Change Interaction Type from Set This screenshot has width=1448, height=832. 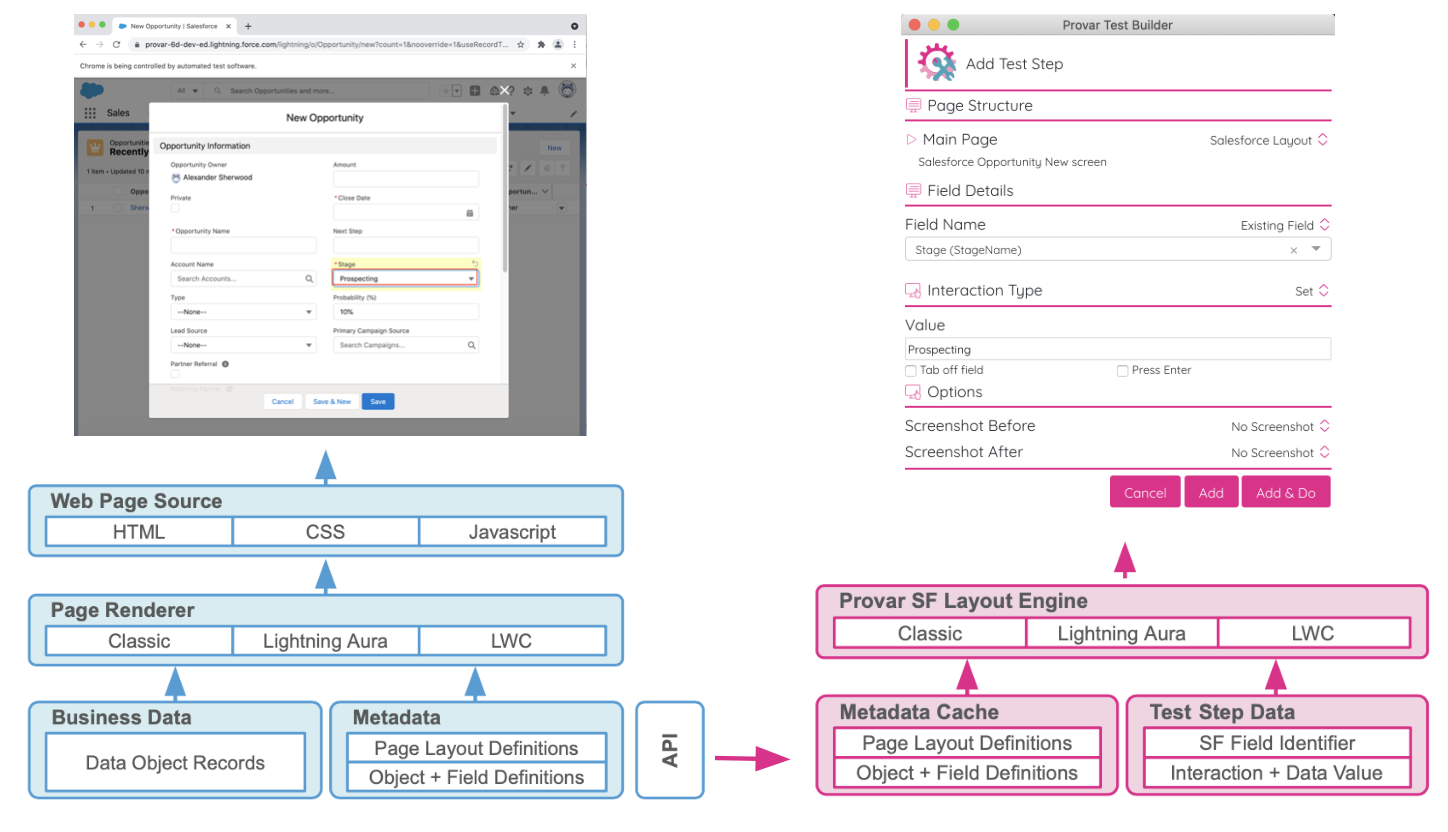pyautogui.click(x=1312, y=291)
